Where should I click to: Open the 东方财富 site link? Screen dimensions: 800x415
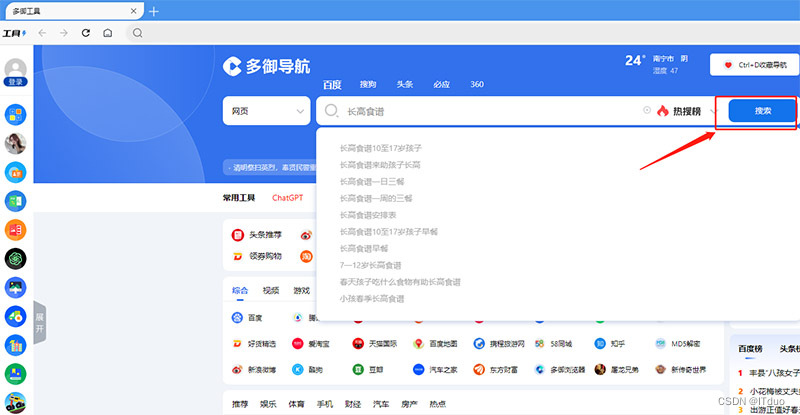(x=495, y=370)
